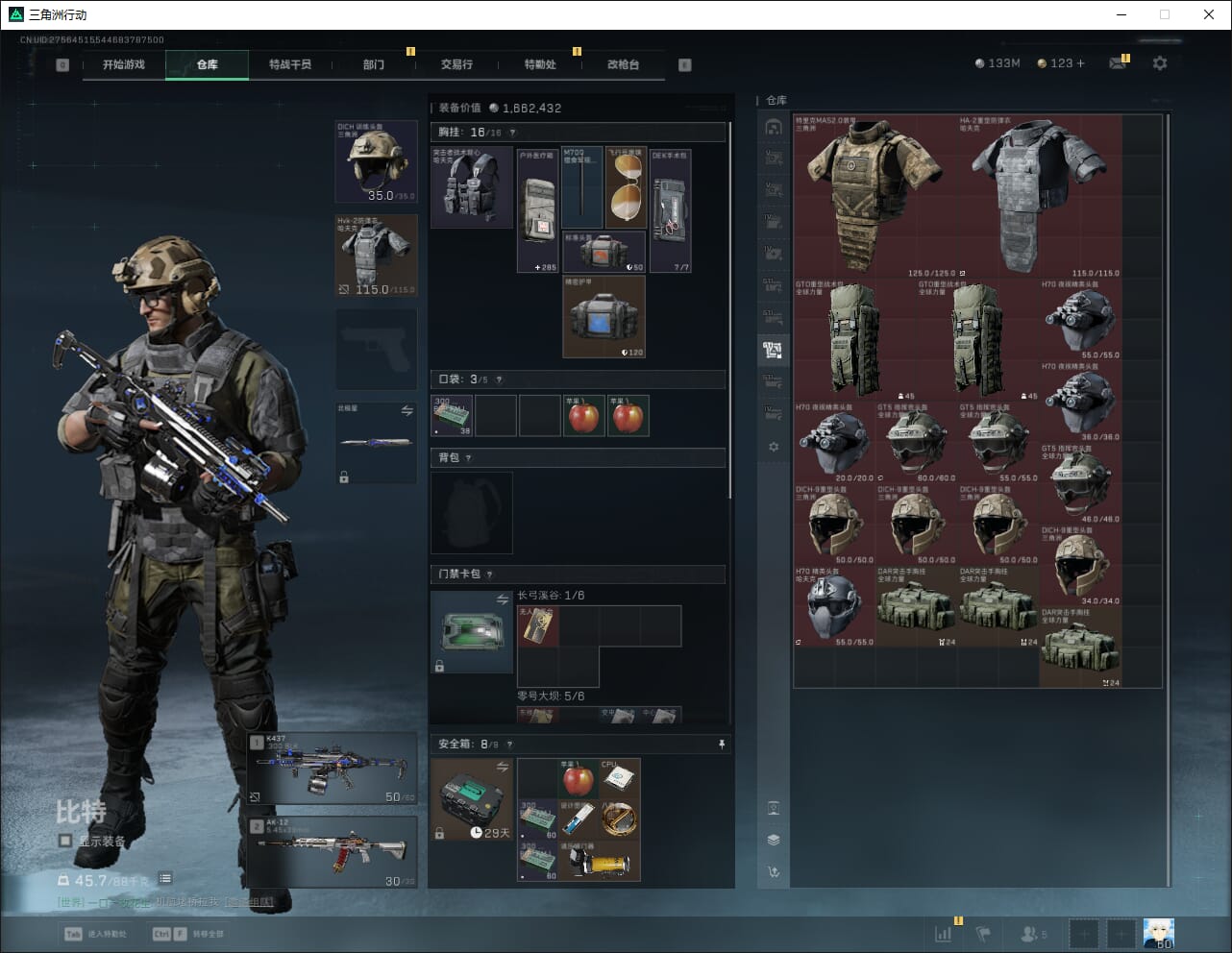This screenshot has height=953, width=1232.
Task: Switch to the 交易行 tab
Action: coord(456,64)
